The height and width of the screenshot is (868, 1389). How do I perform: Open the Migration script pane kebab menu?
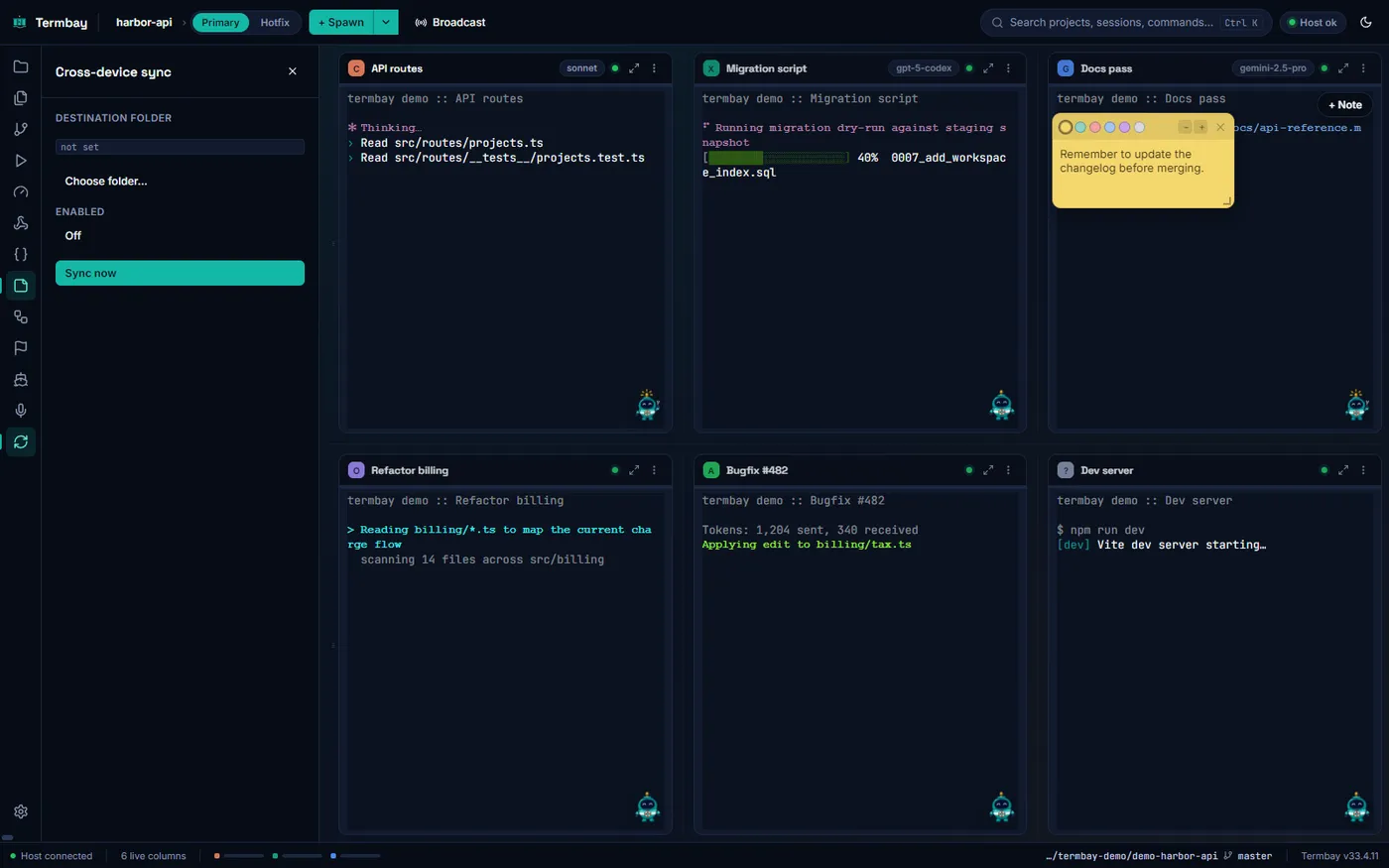[1008, 68]
